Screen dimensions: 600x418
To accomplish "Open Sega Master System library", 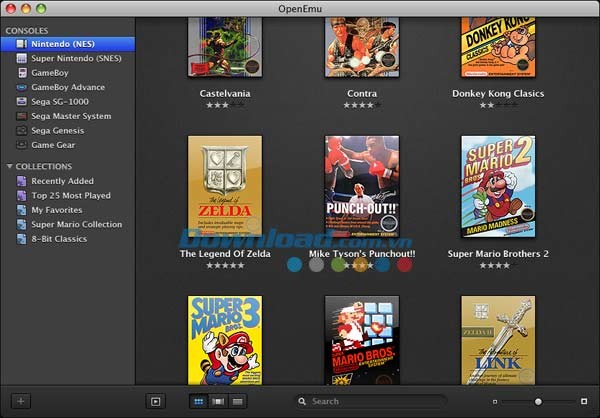I will pos(68,116).
